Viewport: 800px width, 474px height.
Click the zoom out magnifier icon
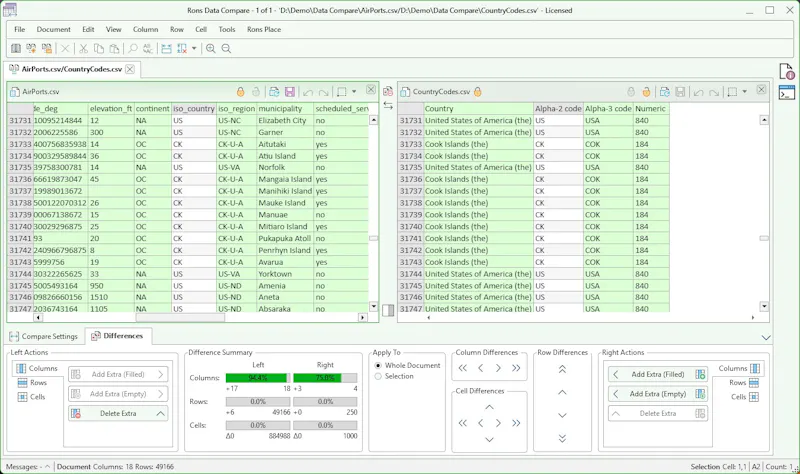226,48
